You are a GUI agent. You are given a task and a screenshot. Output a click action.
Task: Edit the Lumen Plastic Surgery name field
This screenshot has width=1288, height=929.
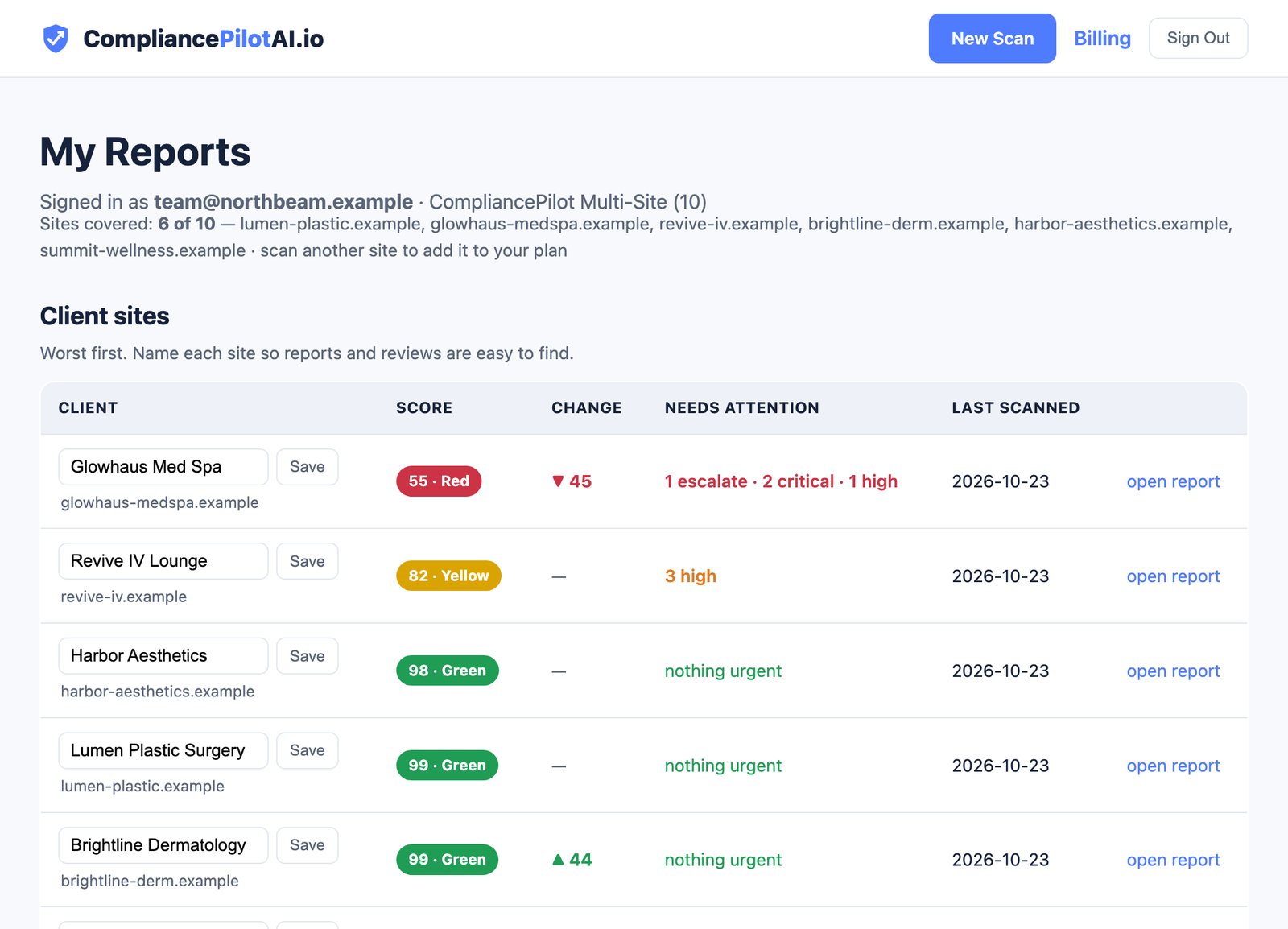click(x=163, y=750)
